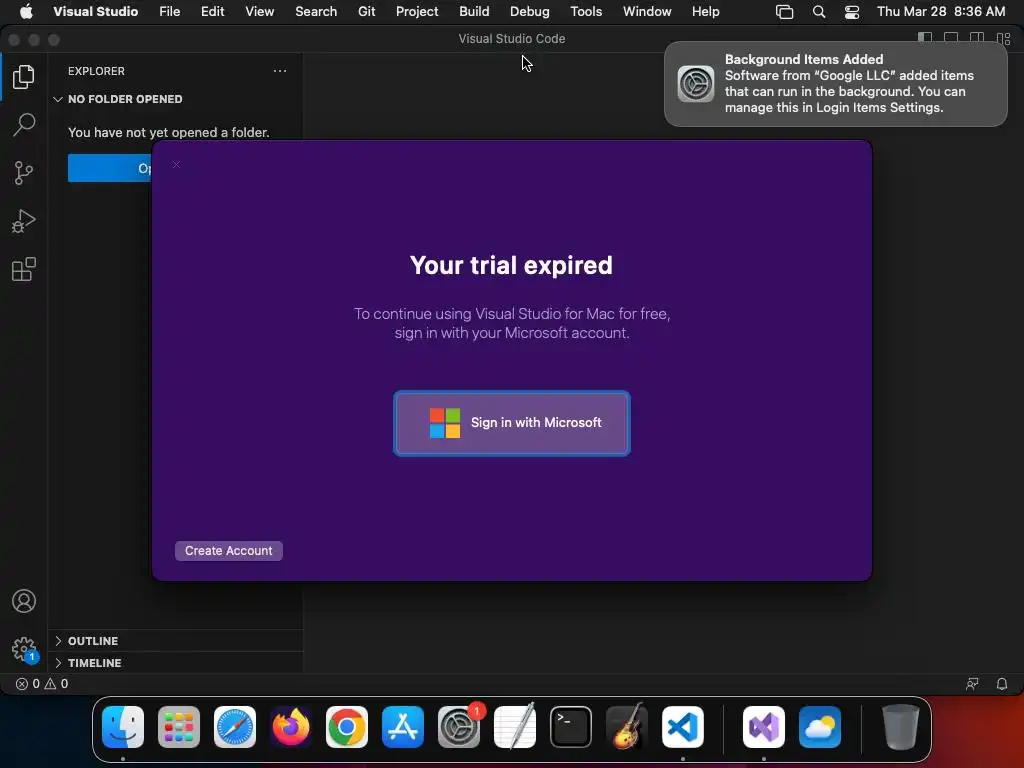Open TextEdit from the dock
The image size is (1024, 768).
515,727
